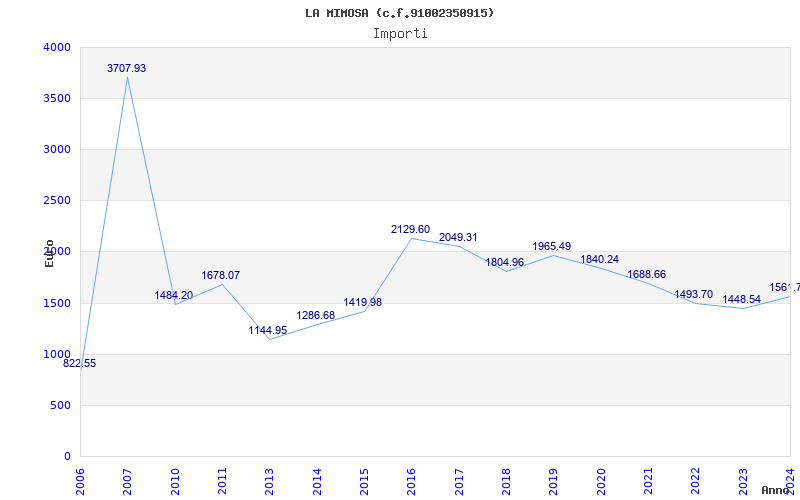This screenshot has height=500, width=800.
Task: Select the 2016 x-axis year label
Action: pos(411,482)
